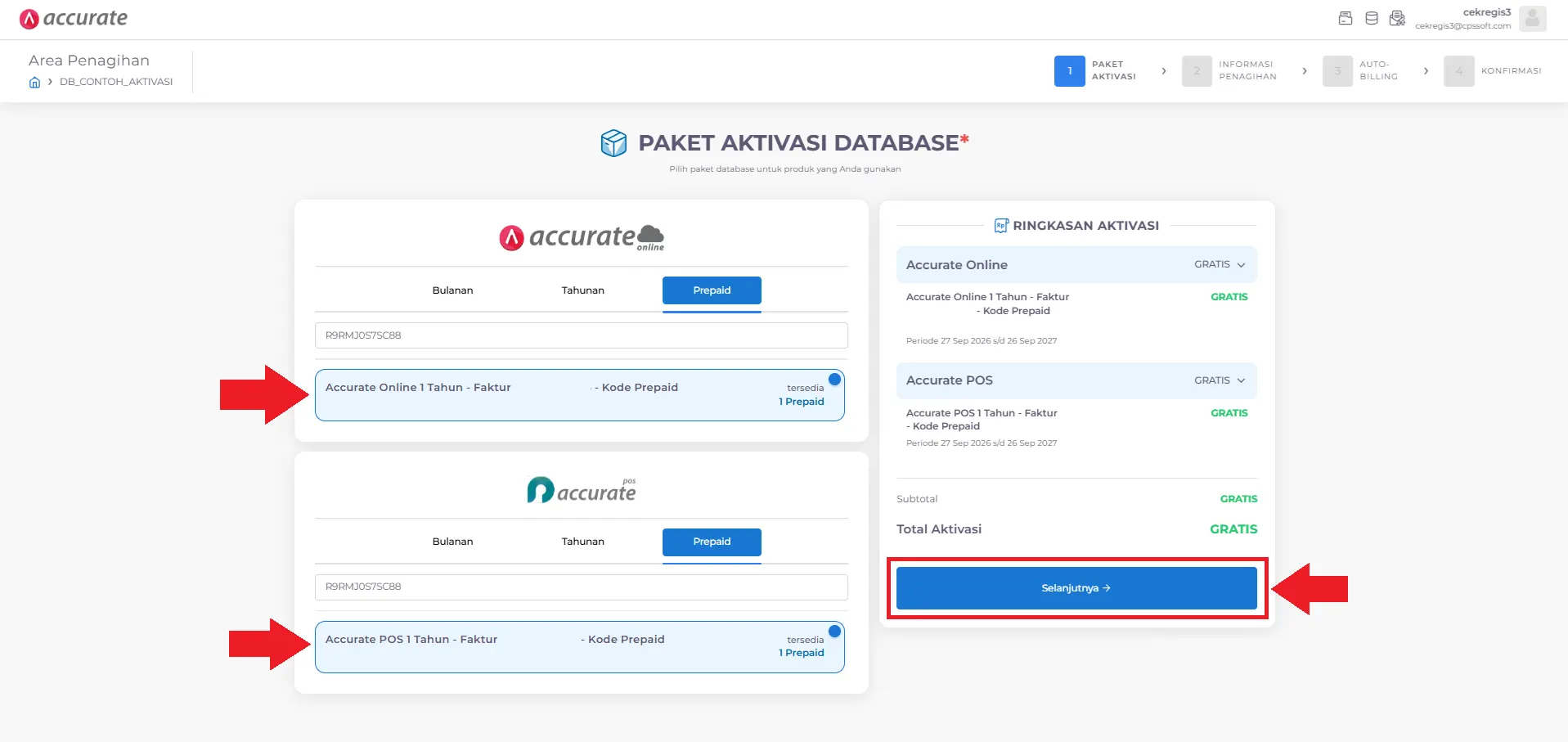
Task: Collapse the Accurate POS summary section
Action: 1076,380
